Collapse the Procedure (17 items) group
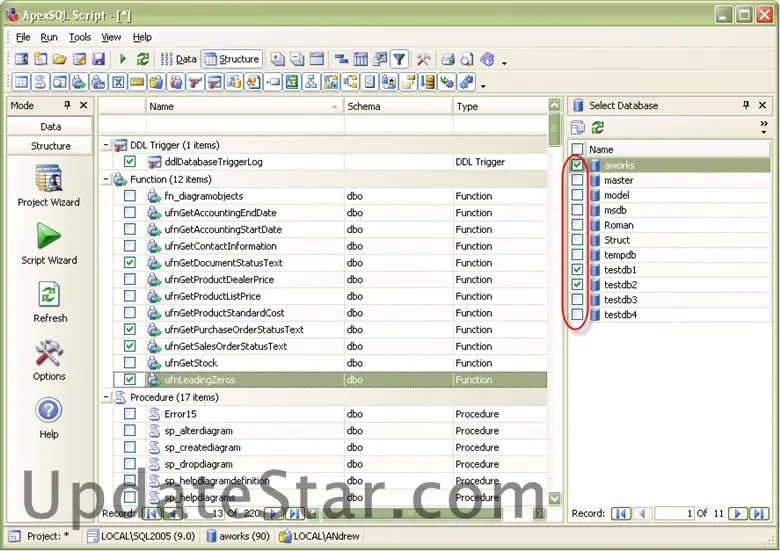 [x=106, y=397]
